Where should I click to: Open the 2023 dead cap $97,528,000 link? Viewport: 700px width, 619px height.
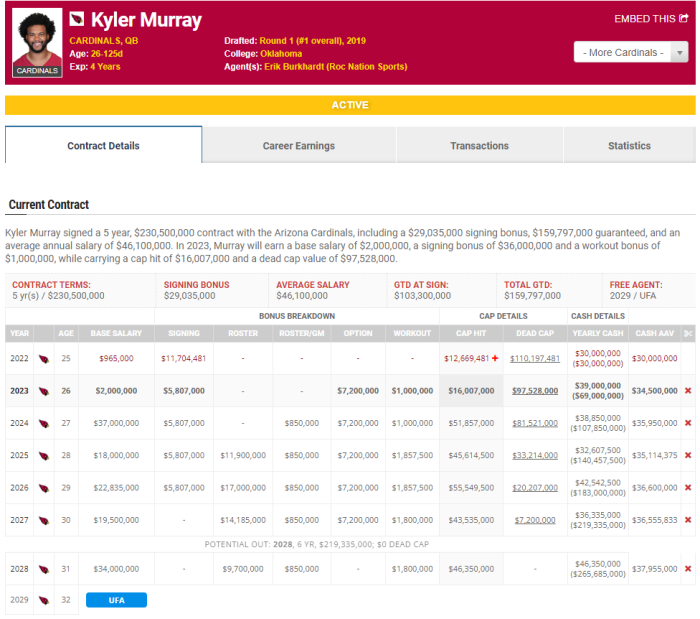point(535,391)
